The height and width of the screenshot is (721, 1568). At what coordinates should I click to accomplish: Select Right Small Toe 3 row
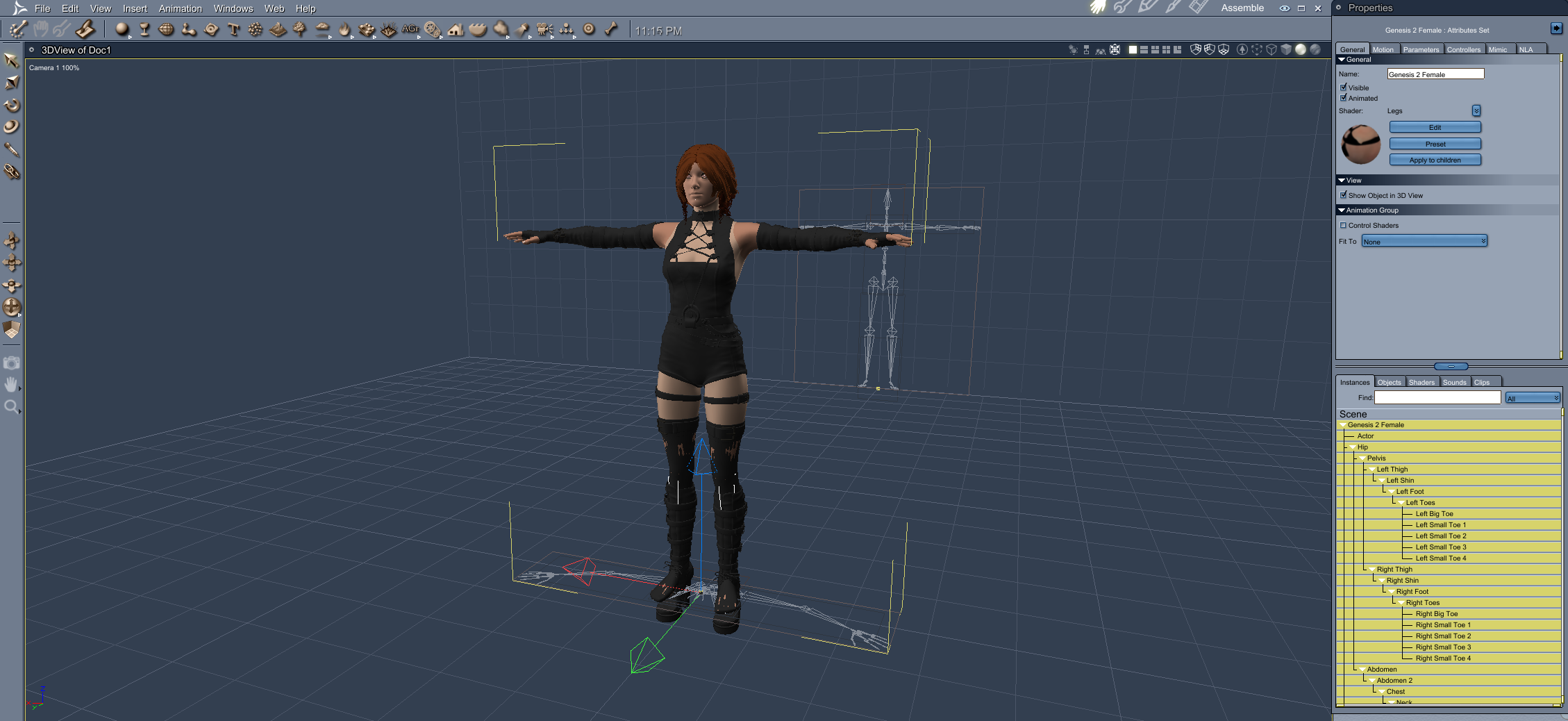coord(1449,647)
